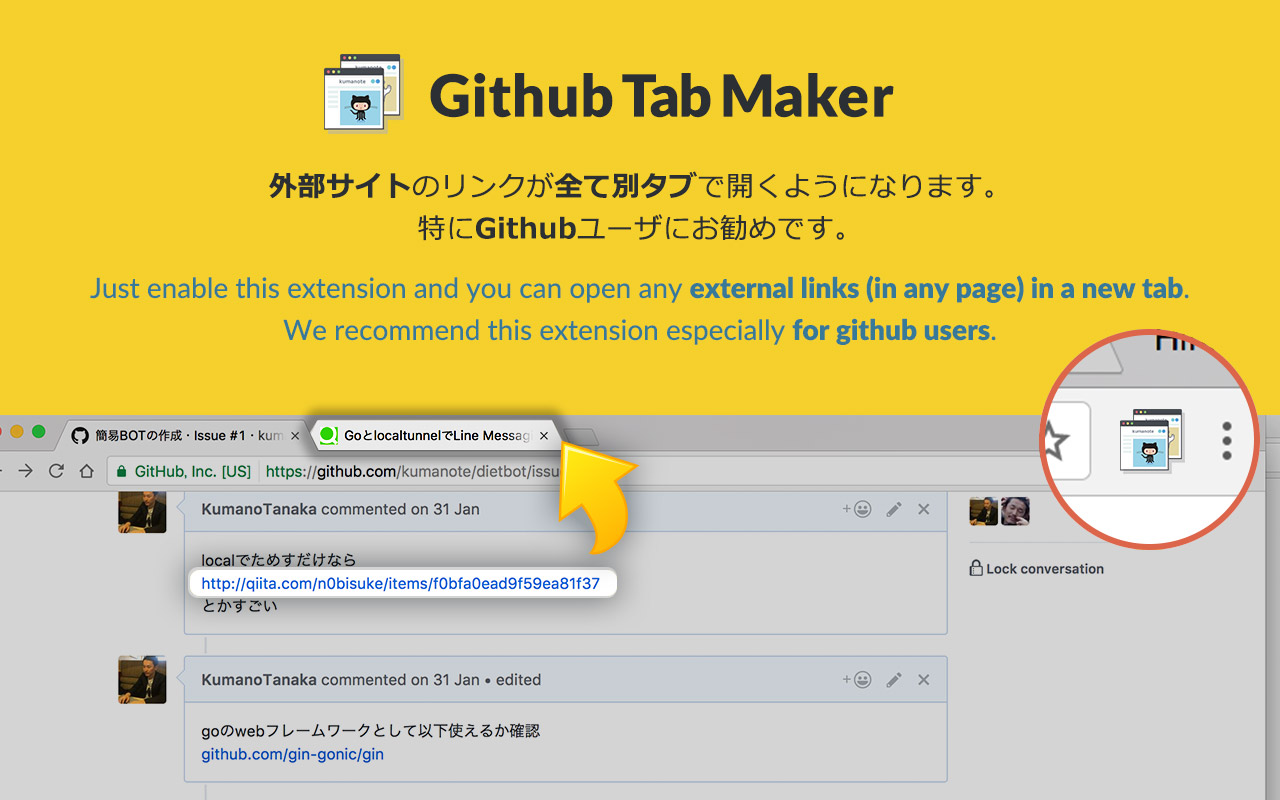Click the browser forward arrow
This screenshot has height=800, width=1280.
point(26,471)
